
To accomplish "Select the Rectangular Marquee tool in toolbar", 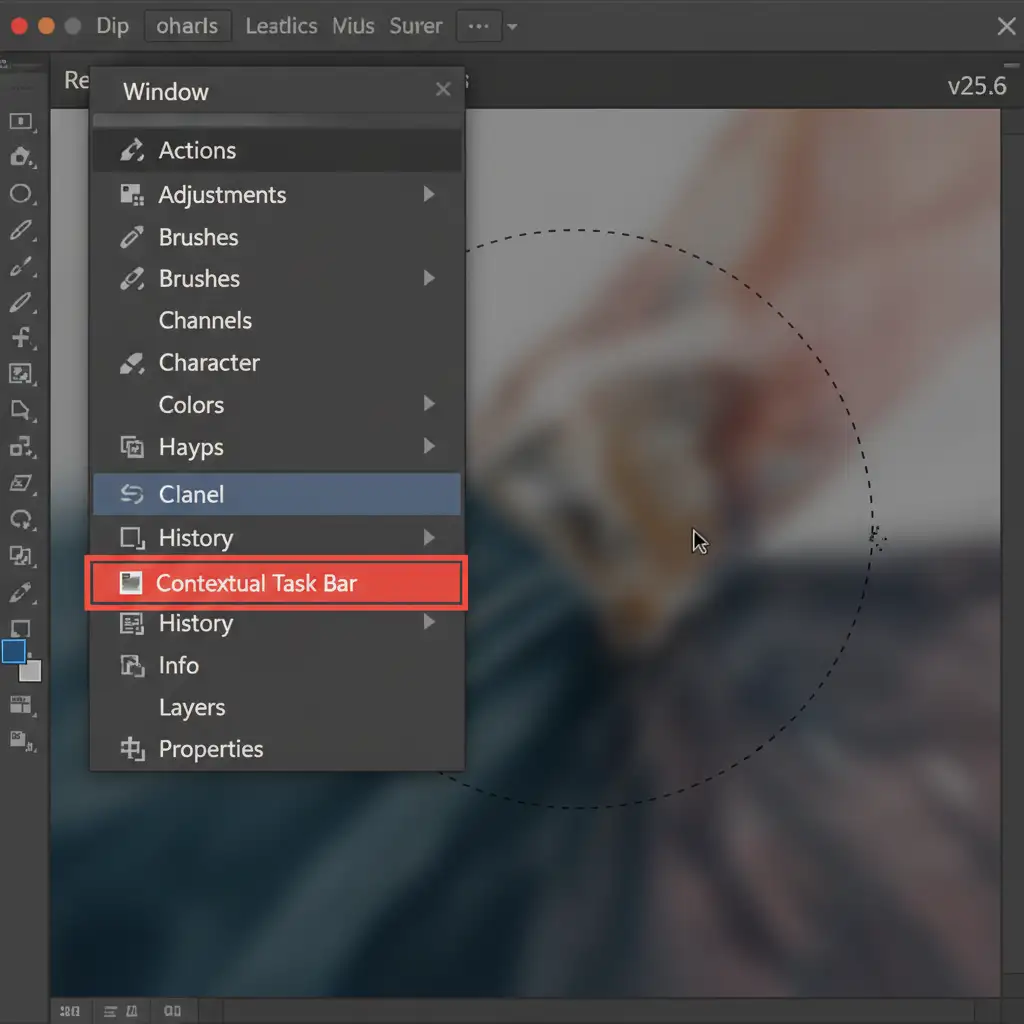I will pyautogui.click(x=21, y=121).
